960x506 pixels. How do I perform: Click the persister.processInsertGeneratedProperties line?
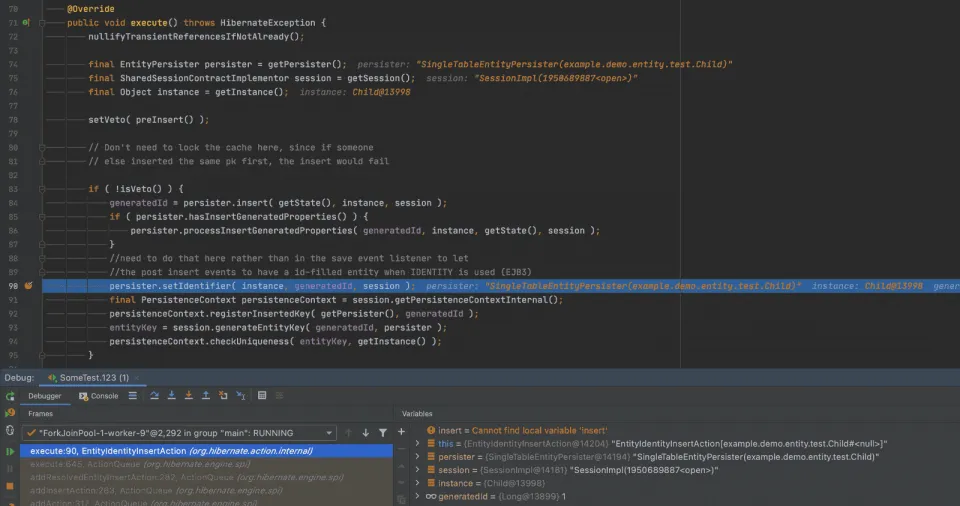366,231
